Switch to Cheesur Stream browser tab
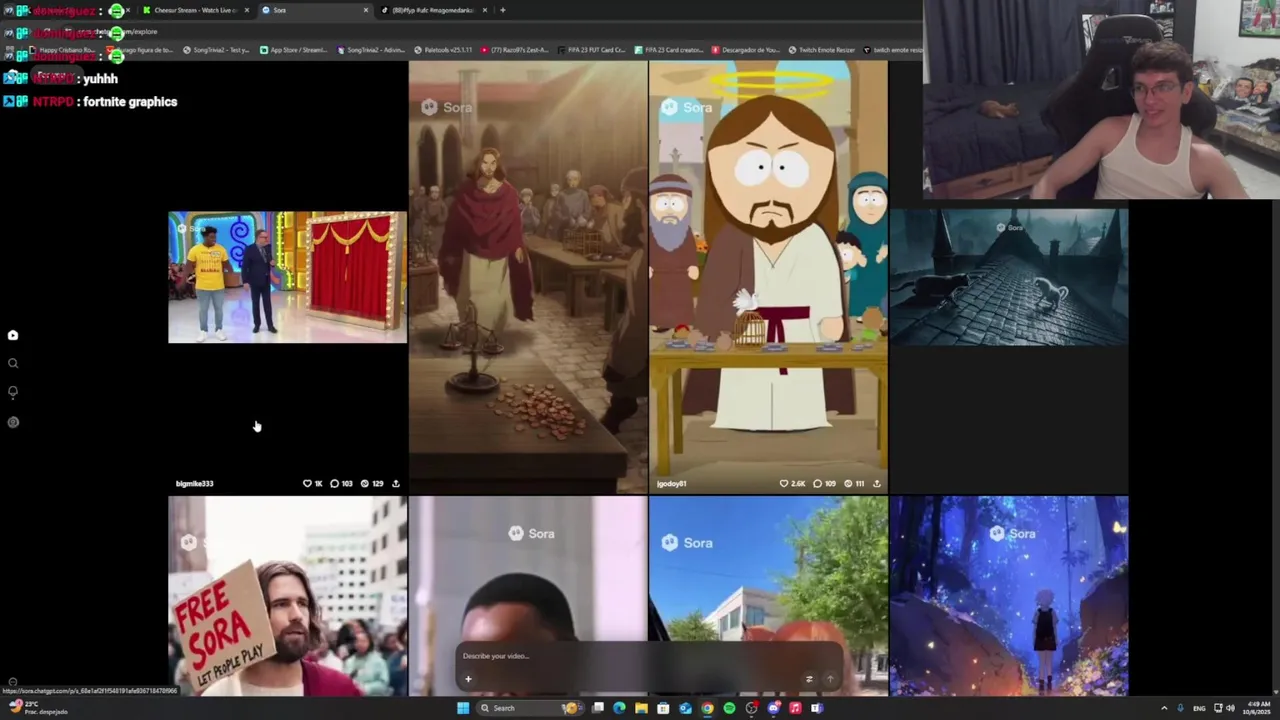This screenshot has width=1280, height=720. click(x=195, y=10)
